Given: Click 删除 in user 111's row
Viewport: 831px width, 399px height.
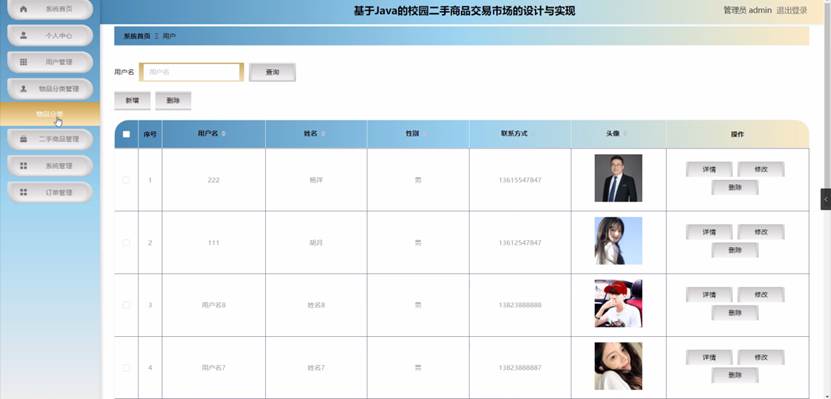Looking at the screenshot, I should click(x=735, y=250).
